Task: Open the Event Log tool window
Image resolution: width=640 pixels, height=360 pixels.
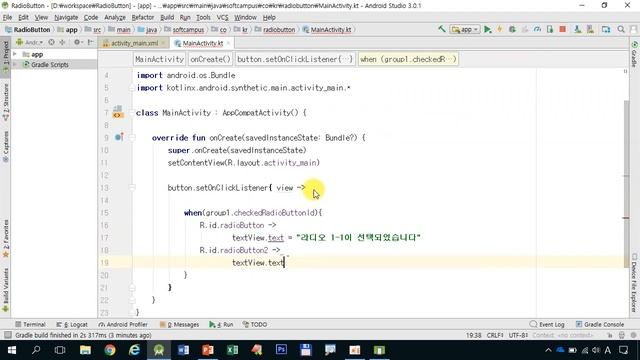Action: (547, 324)
